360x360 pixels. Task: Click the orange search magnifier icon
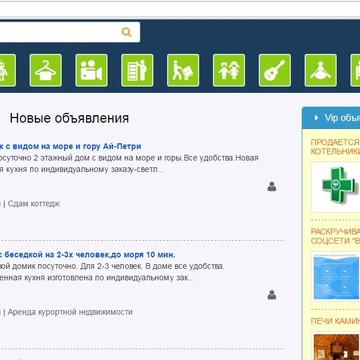(126, 32)
